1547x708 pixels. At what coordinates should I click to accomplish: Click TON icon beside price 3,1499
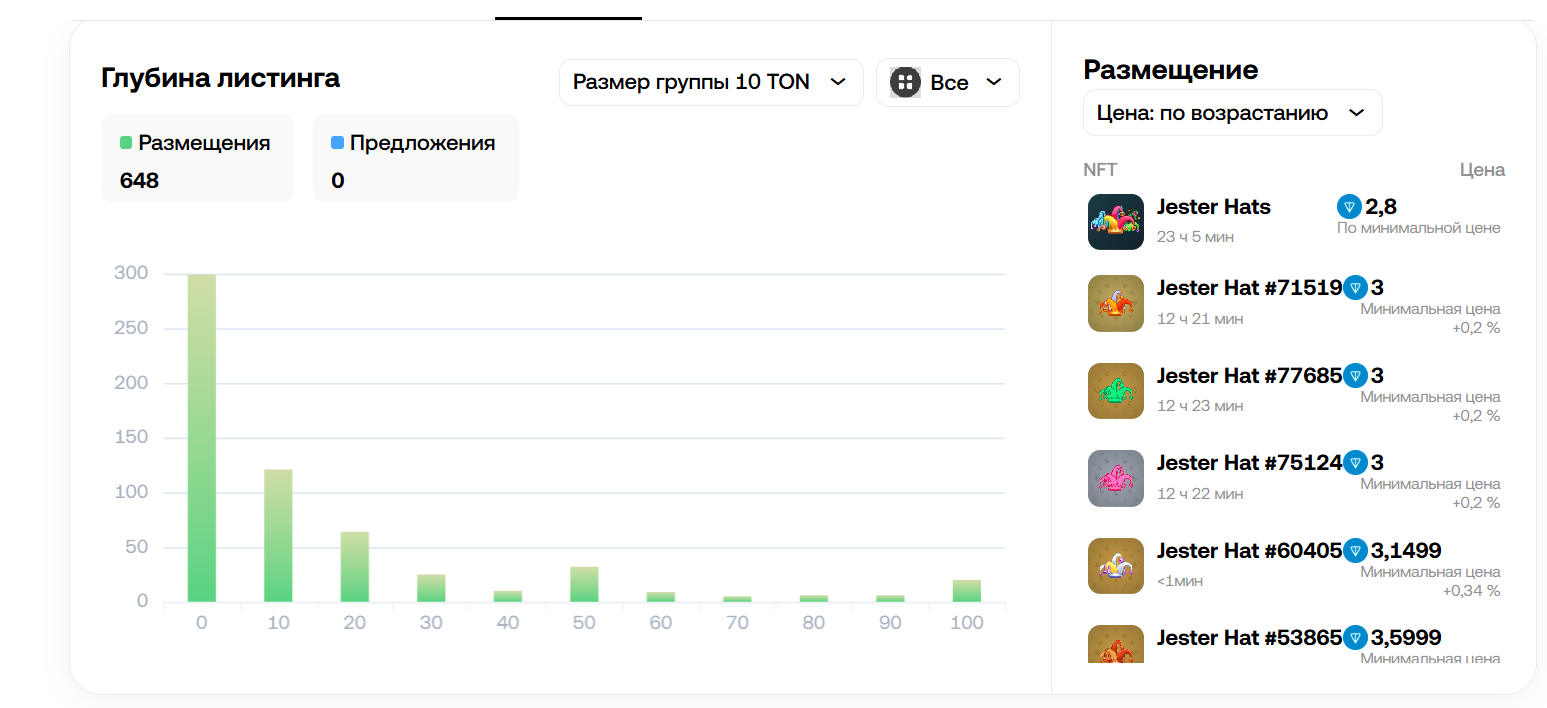(x=1355, y=550)
